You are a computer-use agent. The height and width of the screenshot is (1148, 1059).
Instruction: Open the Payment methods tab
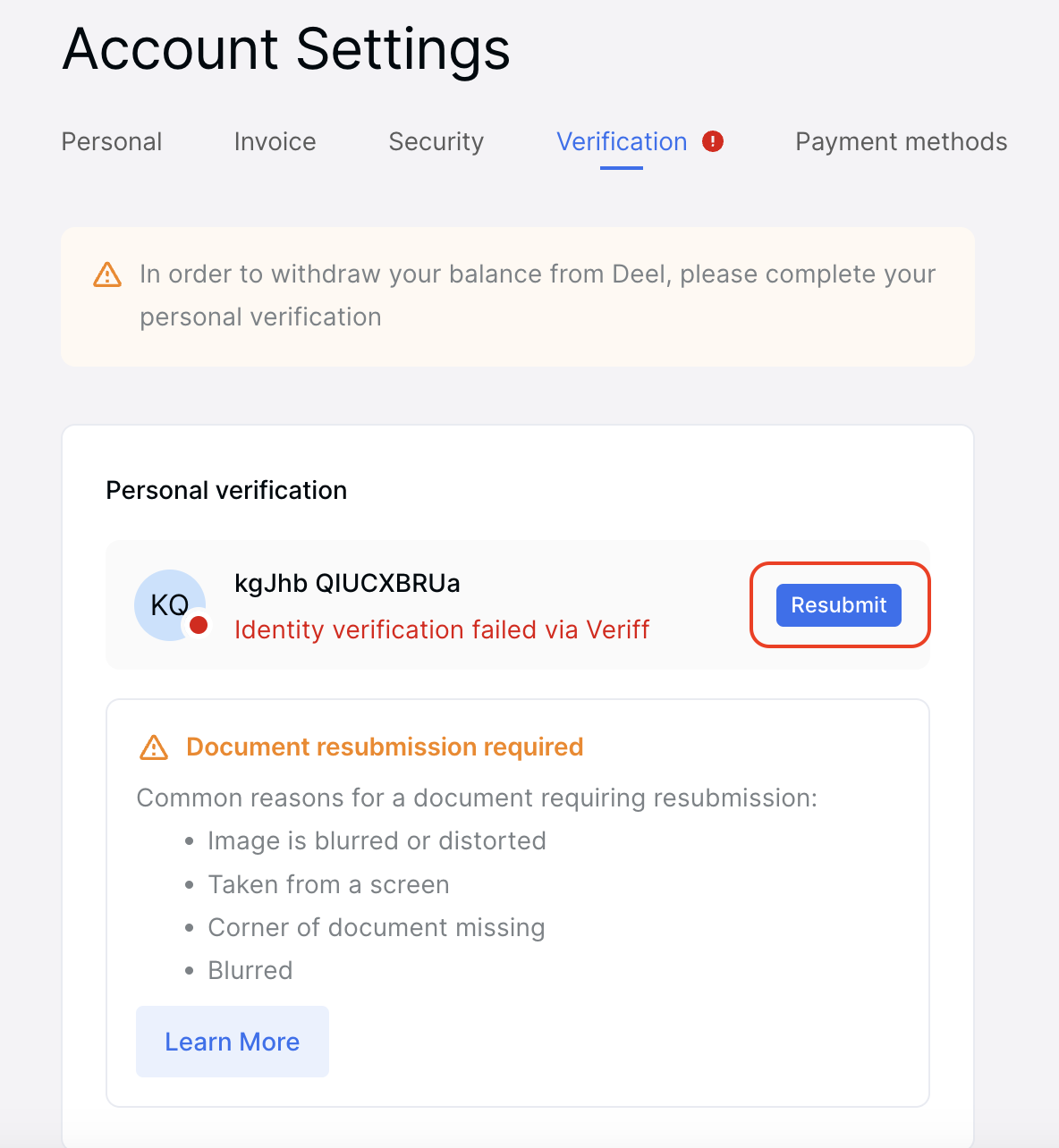pos(901,141)
